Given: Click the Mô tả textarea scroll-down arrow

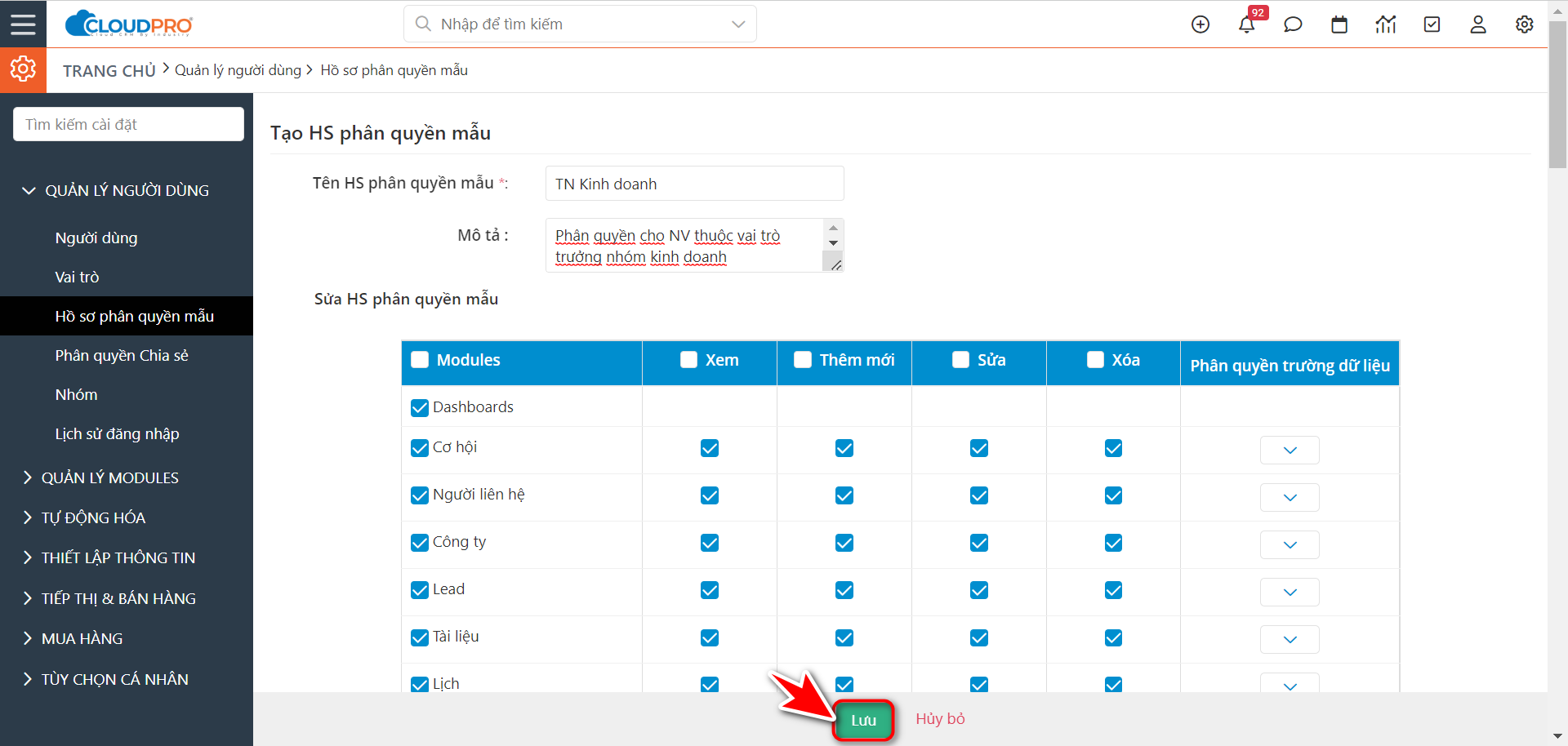Looking at the screenshot, I should click(833, 242).
